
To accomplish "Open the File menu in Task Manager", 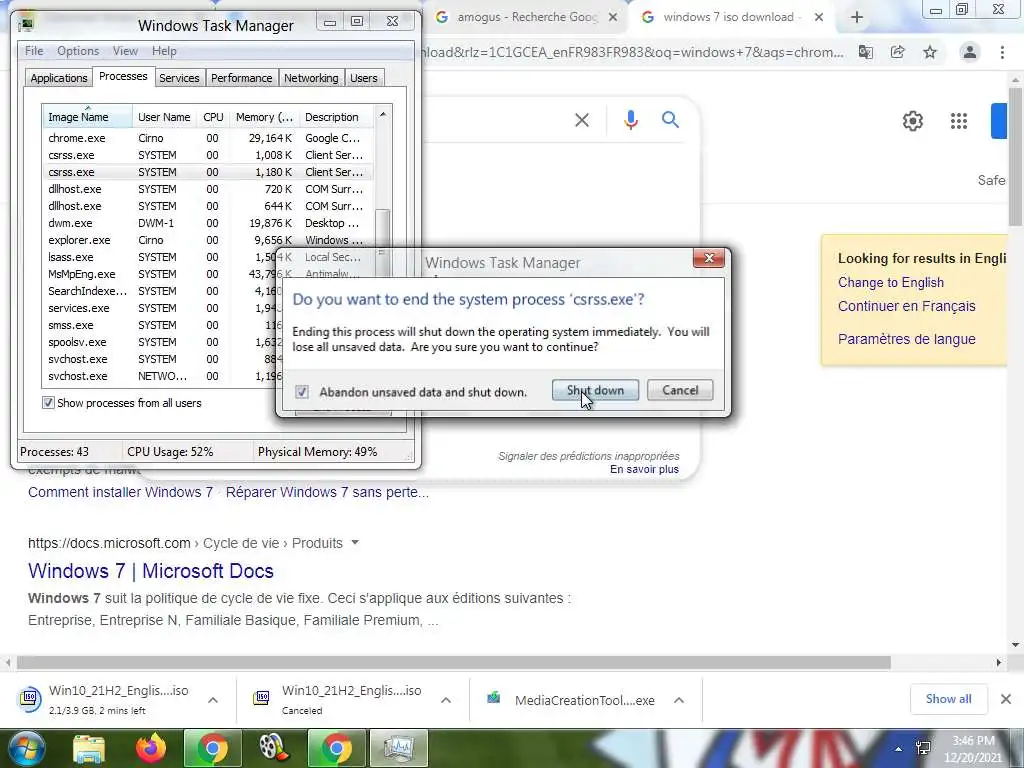I will pyautogui.click(x=34, y=51).
